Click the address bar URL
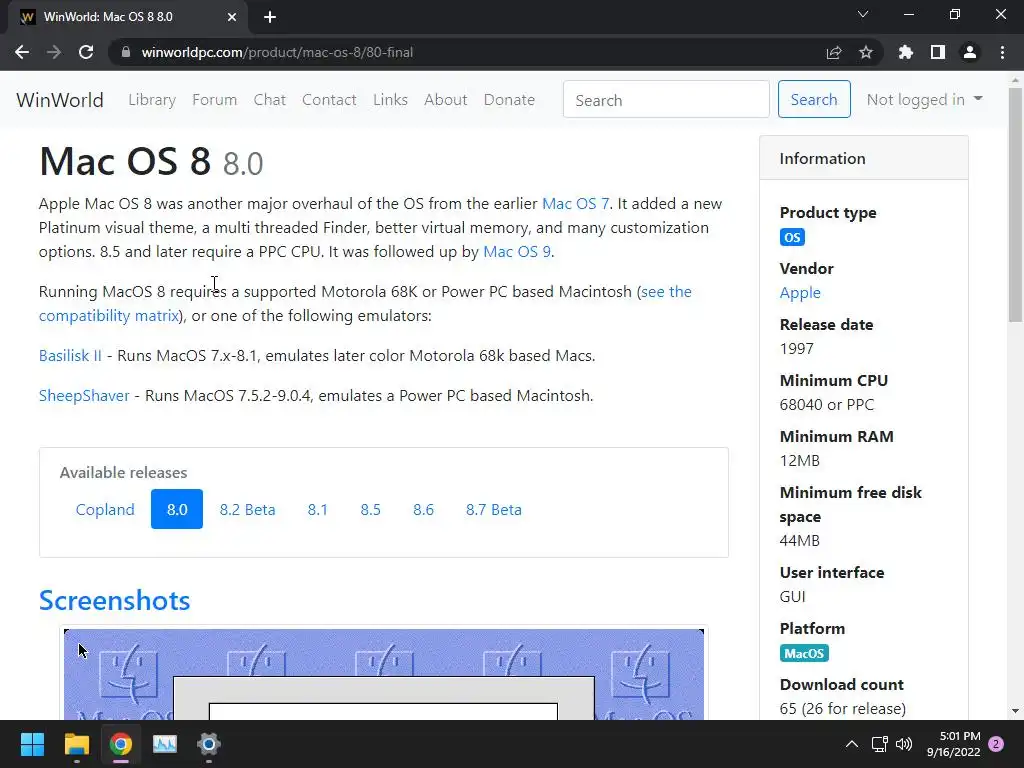 [x=278, y=52]
